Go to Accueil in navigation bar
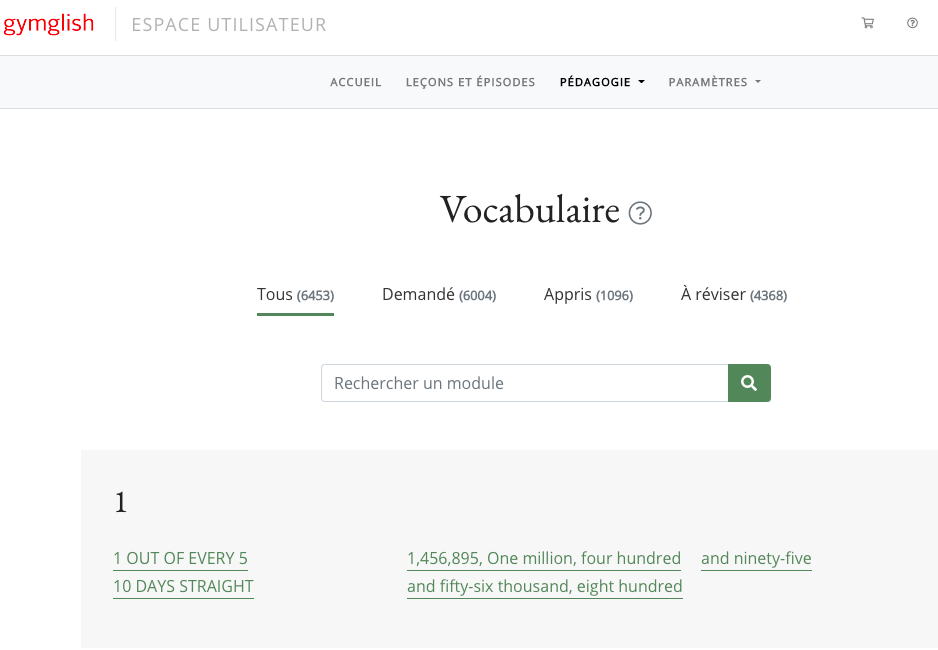This screenshot has height=650, width=938. click(356, 82)
